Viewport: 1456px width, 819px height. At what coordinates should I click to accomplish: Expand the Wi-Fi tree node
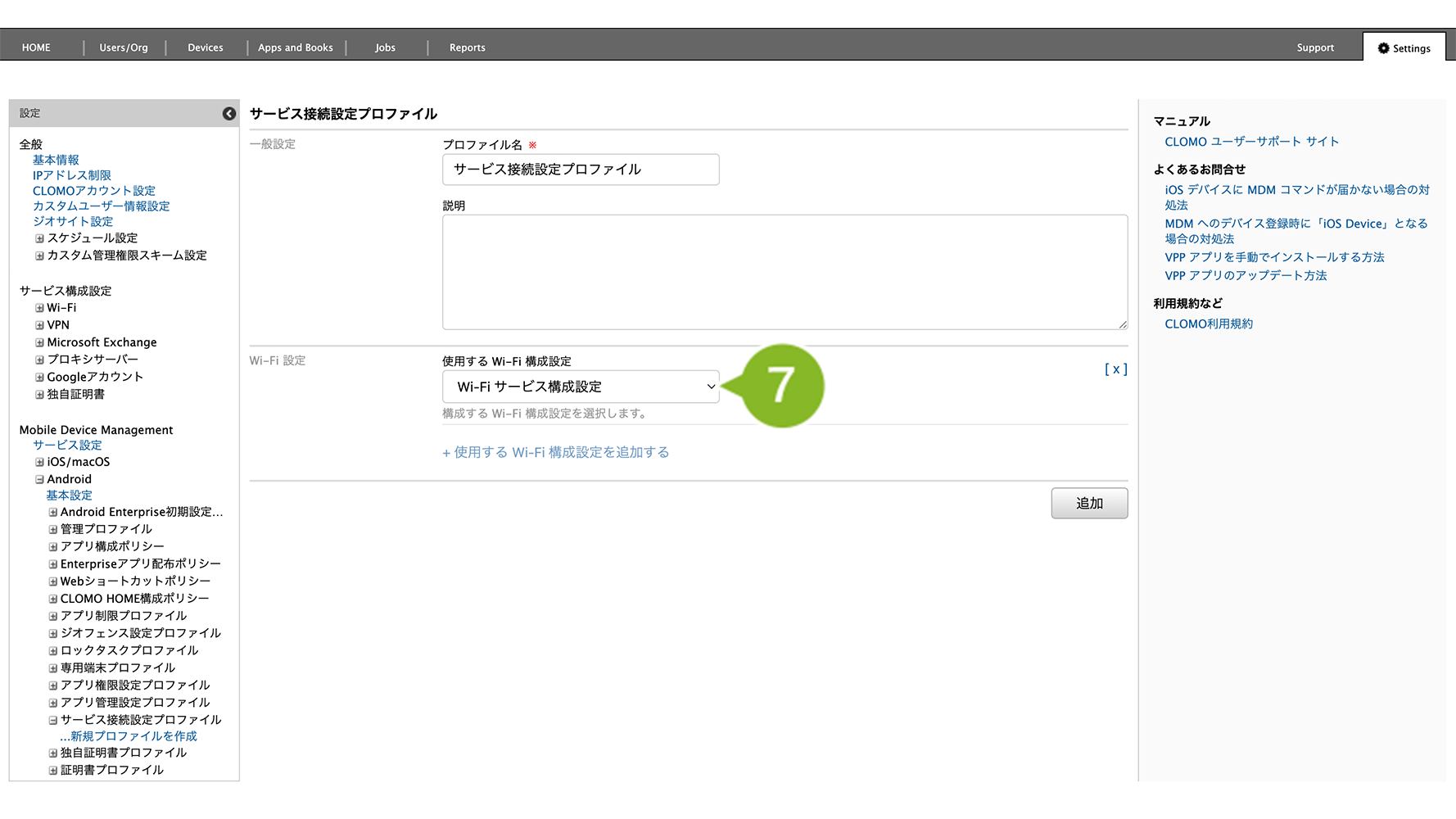pos(39,308)
